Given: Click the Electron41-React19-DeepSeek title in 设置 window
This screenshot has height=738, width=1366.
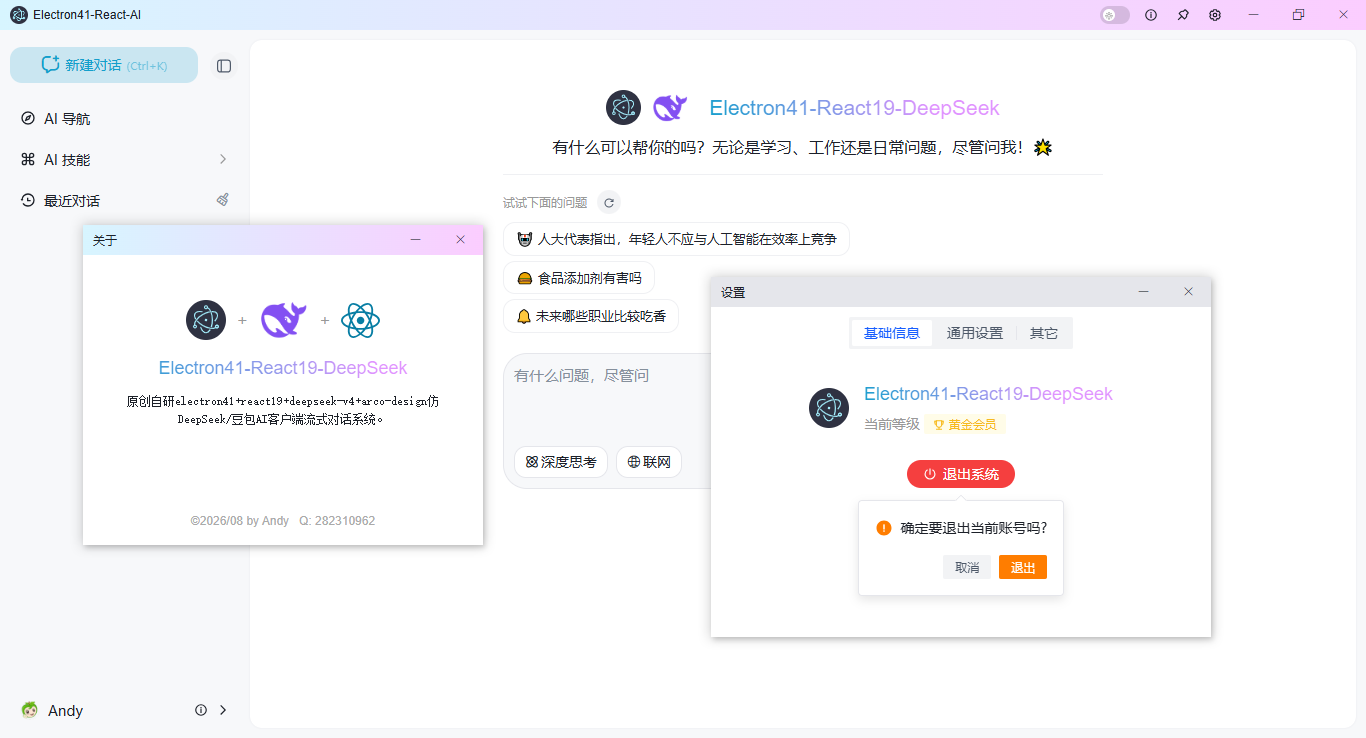Looking at the screenshot, I should coord(988,394).
